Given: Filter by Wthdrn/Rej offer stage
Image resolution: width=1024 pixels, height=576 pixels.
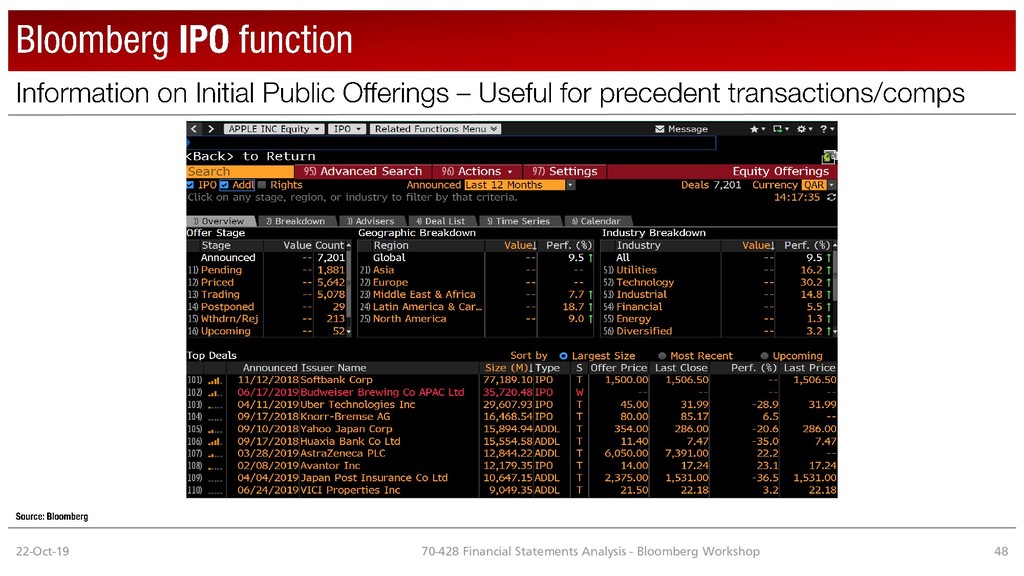Looking at the screenshot, I should pos(229,319).
